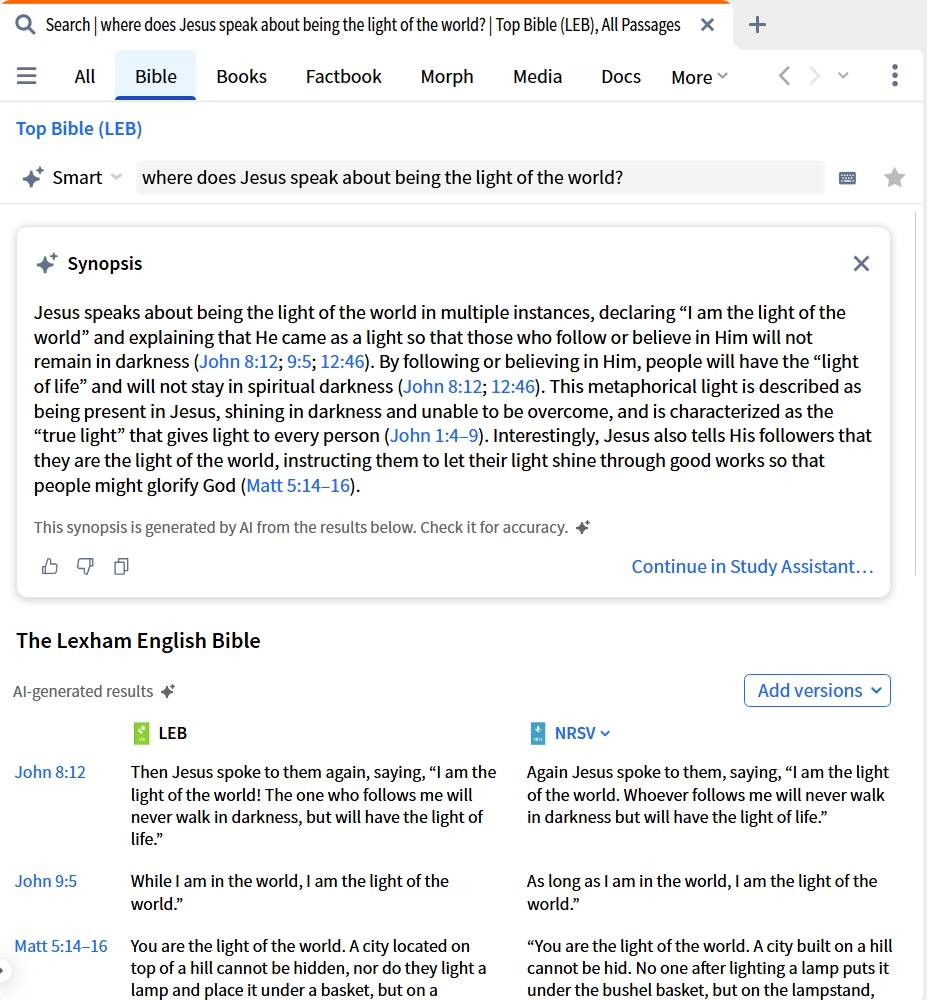Screen dimensions: 927x1000
Task: Click the results panel vertical scrollbar
Action: 917,395
